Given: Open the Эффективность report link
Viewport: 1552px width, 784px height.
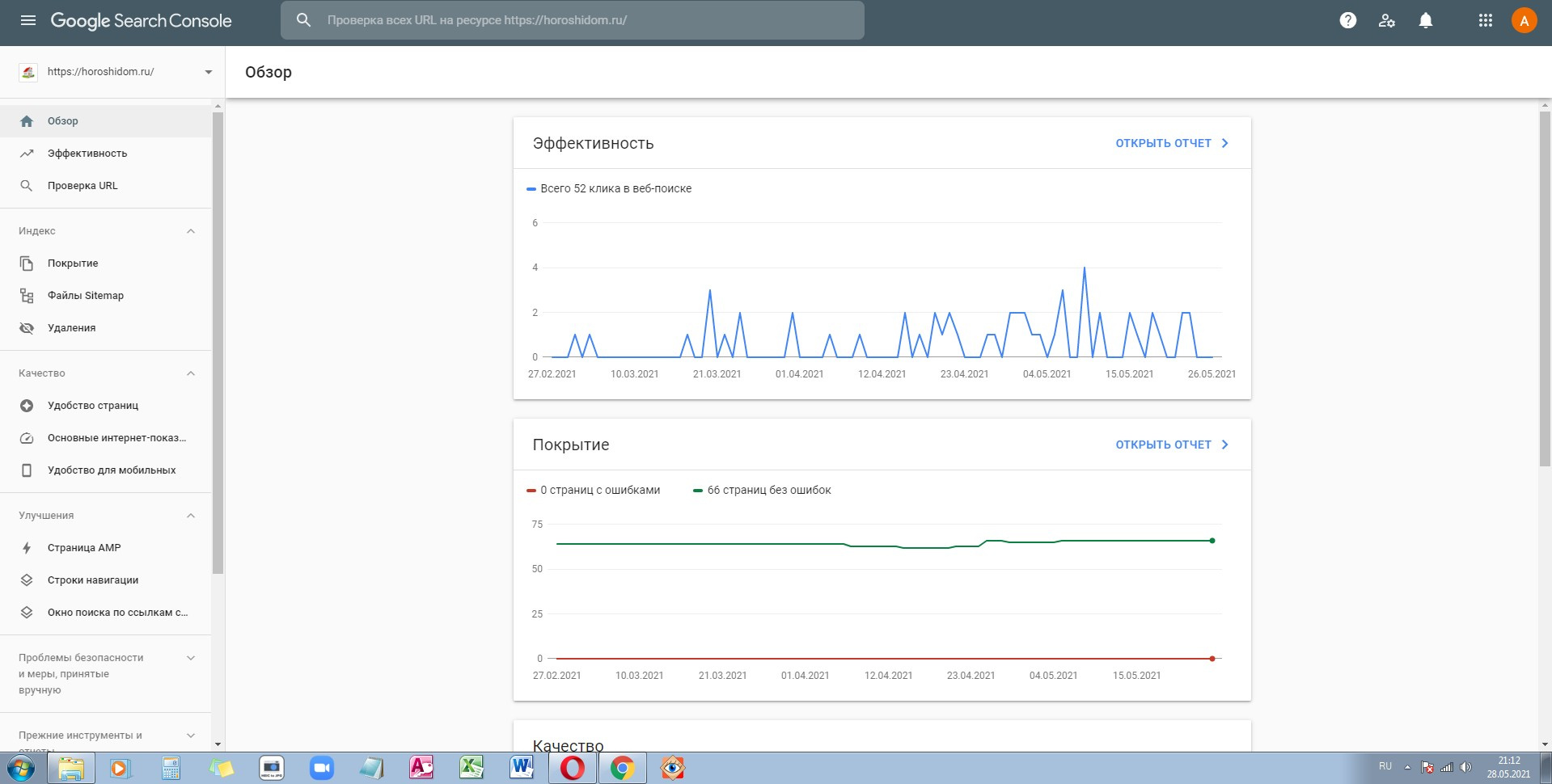Looking at the screenshot, I should click(1171, 143).
